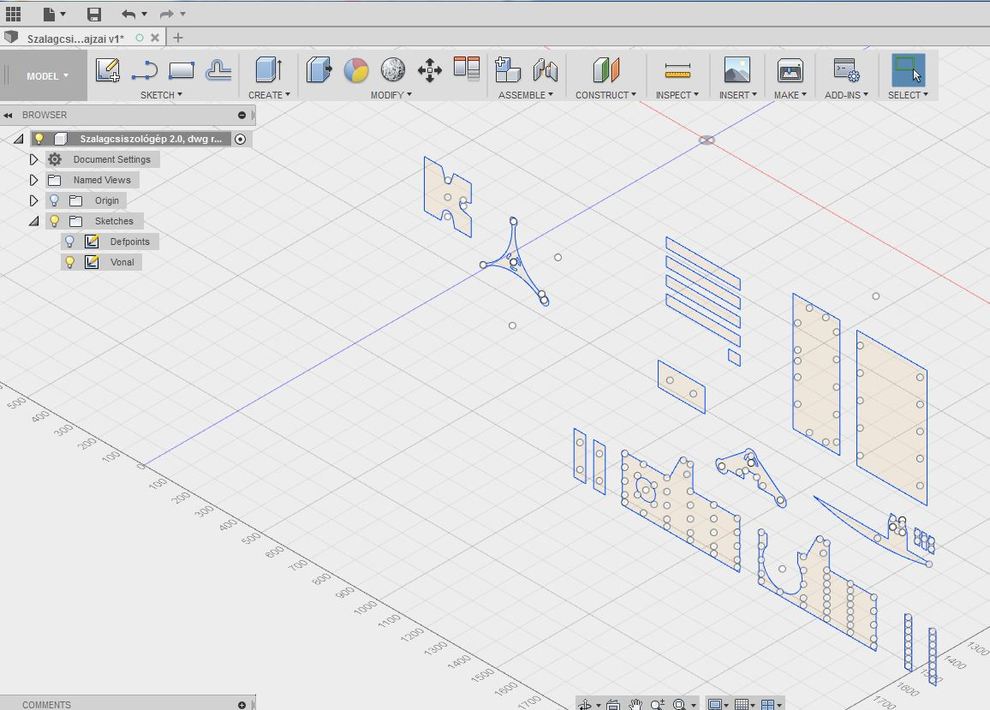Select the Named Views tree item

tap(101, 180)
